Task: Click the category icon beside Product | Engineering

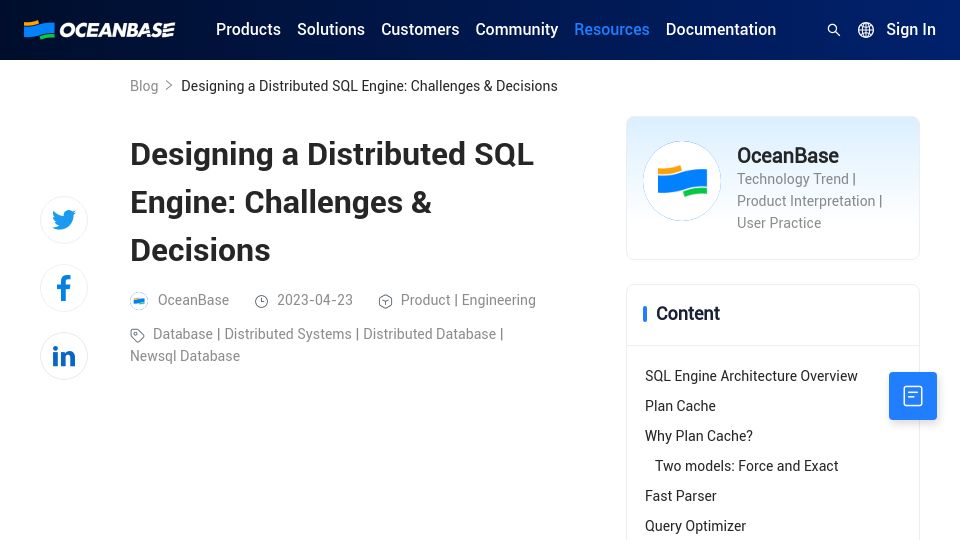Action: click(x=385, y=301)
